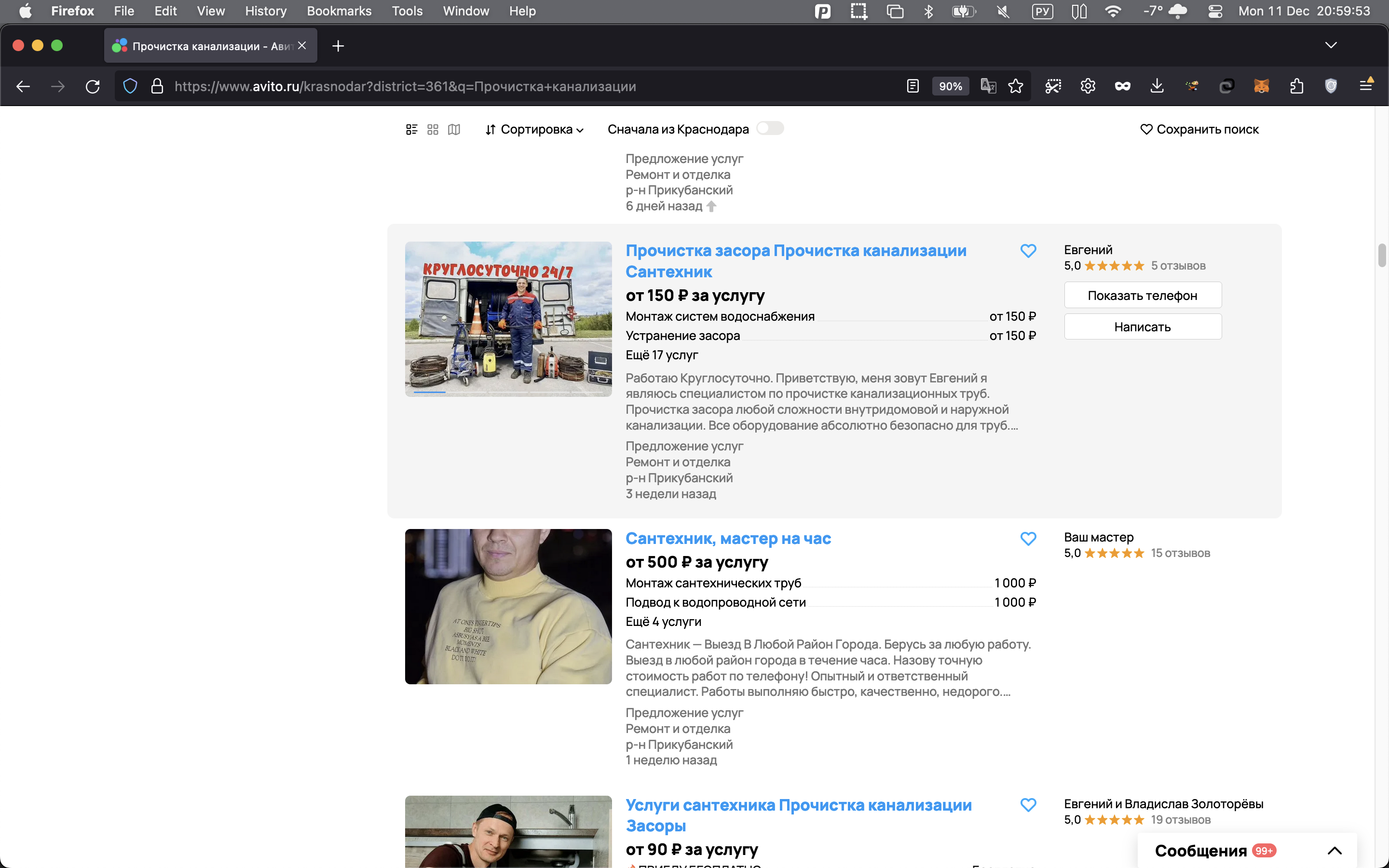Favorite the Евгений drain cleaning listing
The width and height of the screenshot is (1389, 868).
click(x=1028, y=251)
